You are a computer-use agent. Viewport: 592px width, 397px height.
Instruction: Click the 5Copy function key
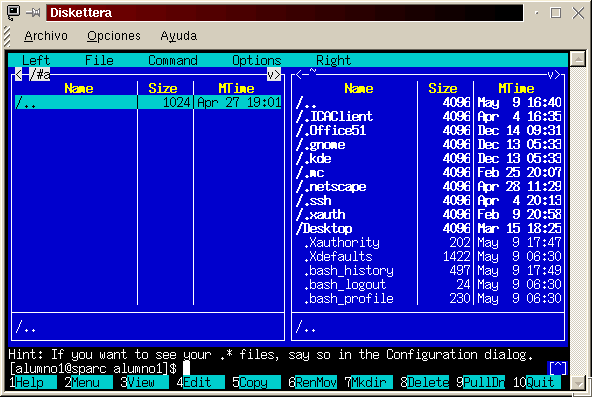click(256, 382)
